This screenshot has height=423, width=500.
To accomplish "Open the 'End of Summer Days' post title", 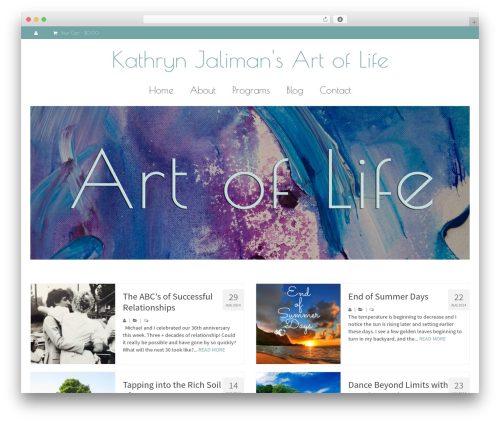I will 388,297.
